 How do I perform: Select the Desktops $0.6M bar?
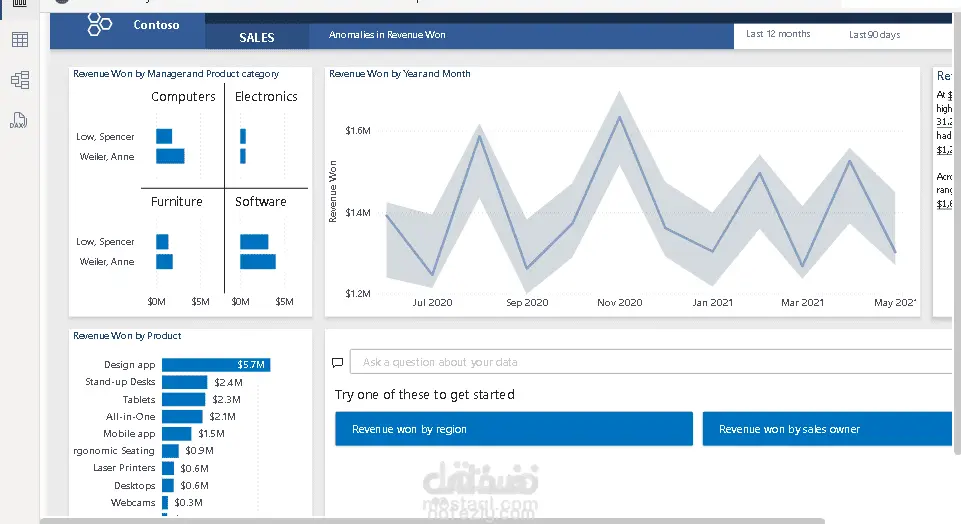(168, 485)
